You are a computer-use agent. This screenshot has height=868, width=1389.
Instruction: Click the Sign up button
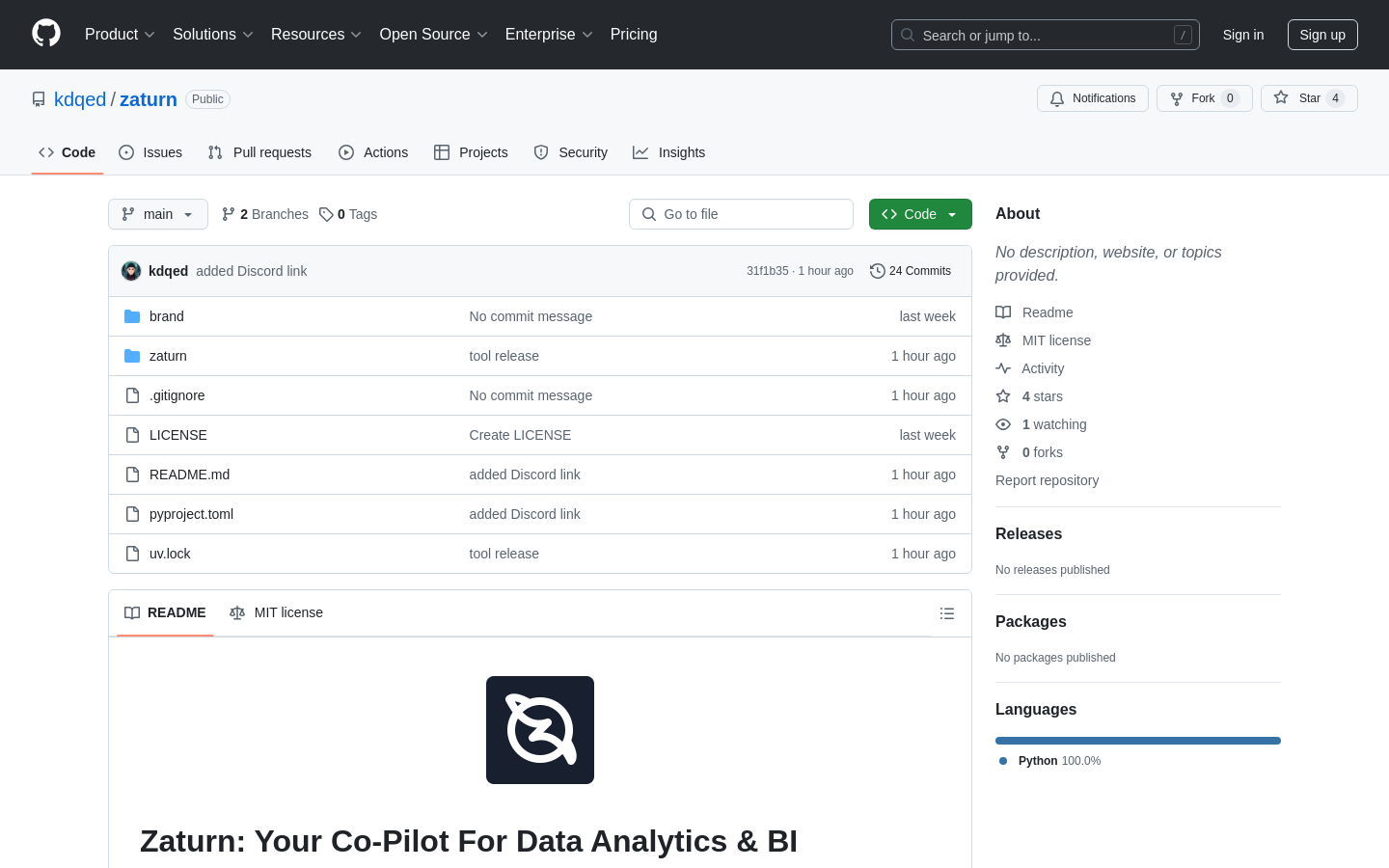1322,35
